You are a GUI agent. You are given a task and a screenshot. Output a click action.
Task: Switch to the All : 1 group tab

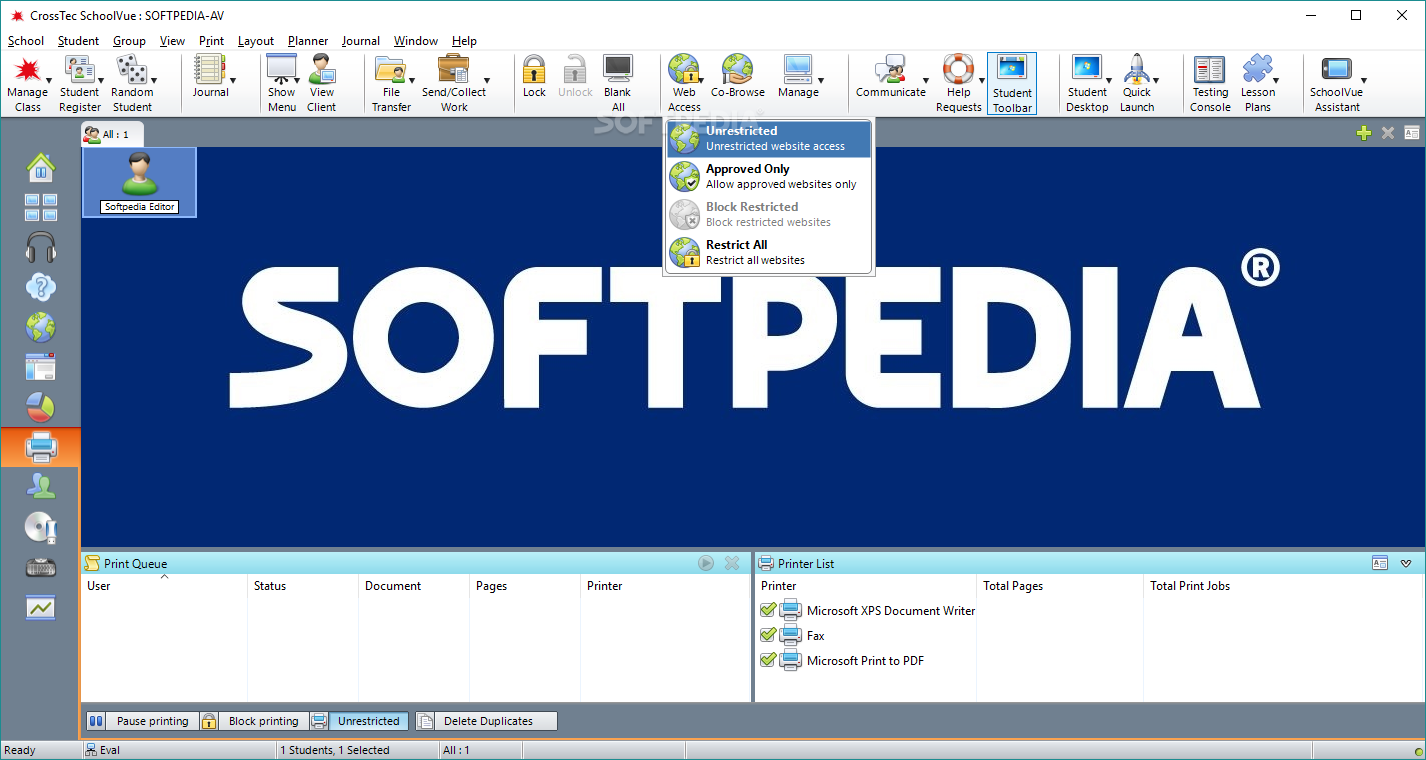[x=112, y=134]
